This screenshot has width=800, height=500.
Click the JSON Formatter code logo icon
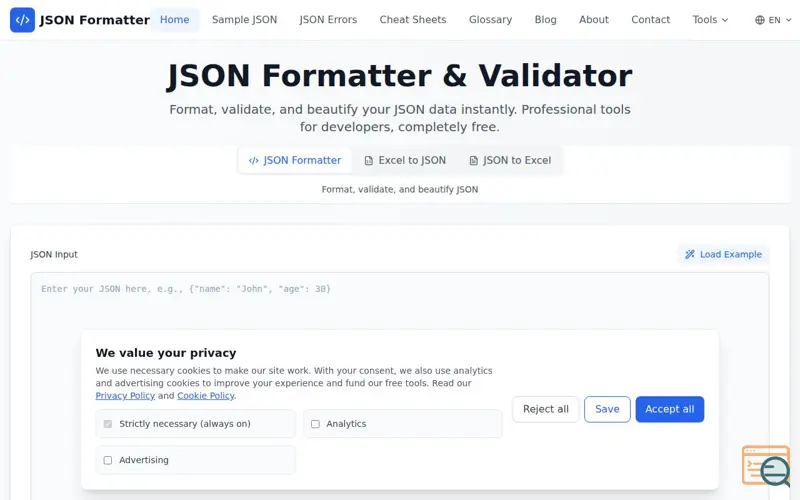pos(22,20)
